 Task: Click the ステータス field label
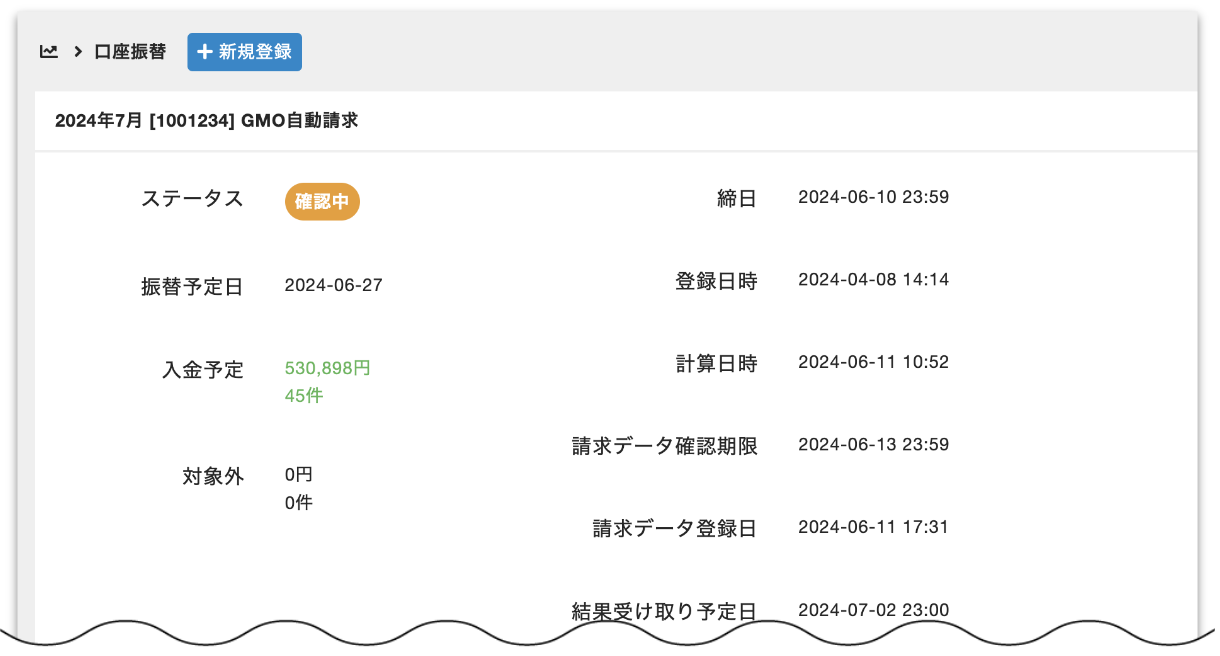point(192,198)
